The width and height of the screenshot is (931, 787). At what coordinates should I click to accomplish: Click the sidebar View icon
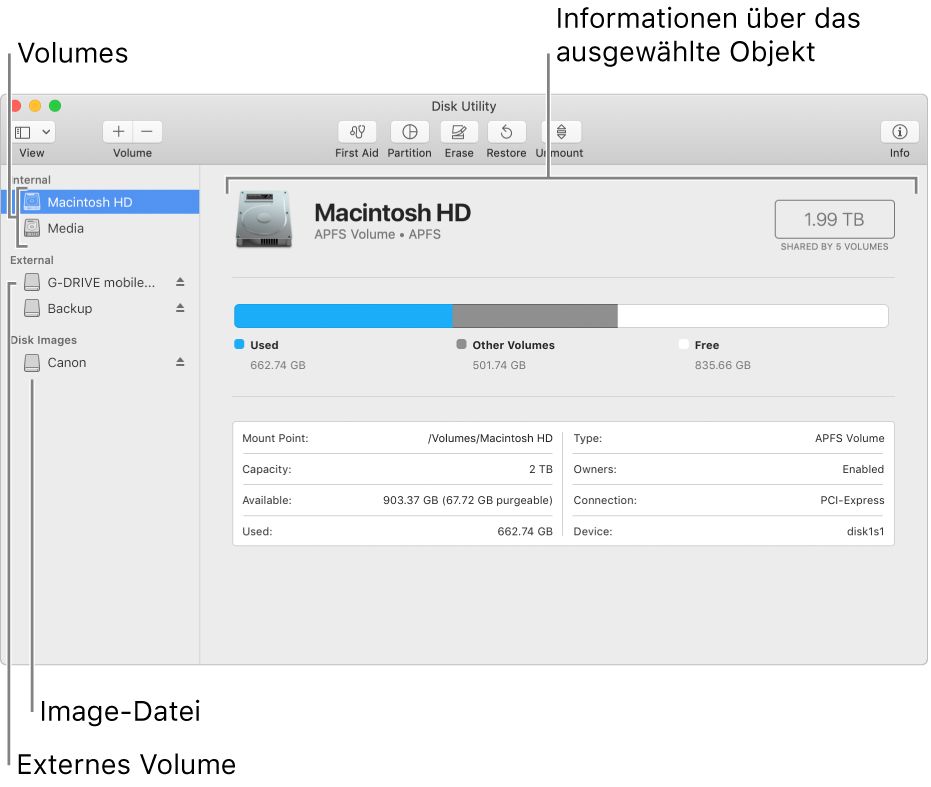[23, 132]
